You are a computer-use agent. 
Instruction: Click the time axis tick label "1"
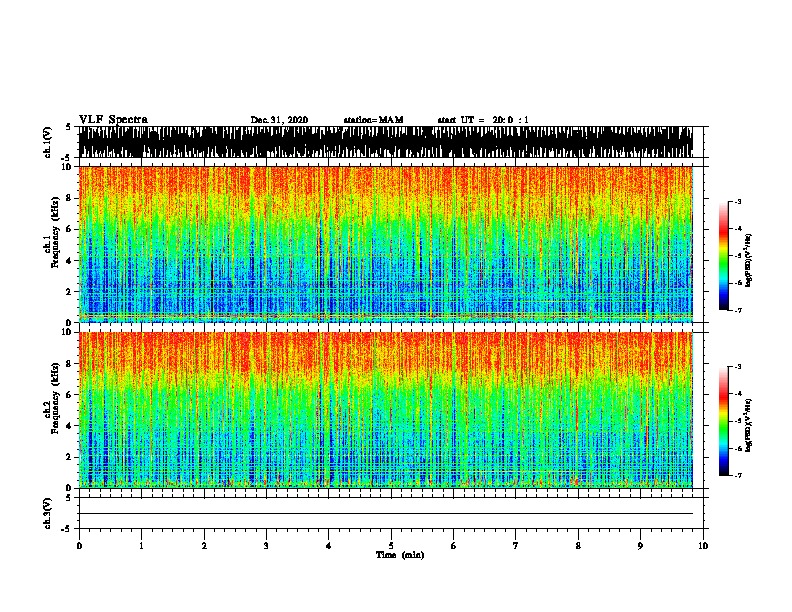[x=141, y=546]
